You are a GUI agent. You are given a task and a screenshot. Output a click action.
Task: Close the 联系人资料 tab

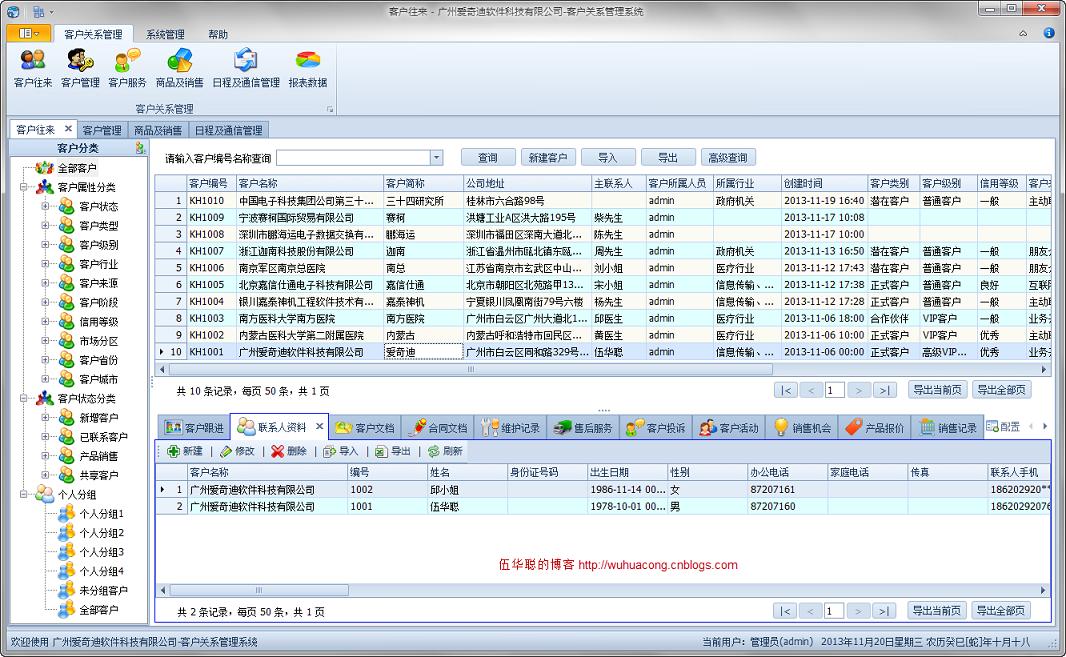[320, 426]
